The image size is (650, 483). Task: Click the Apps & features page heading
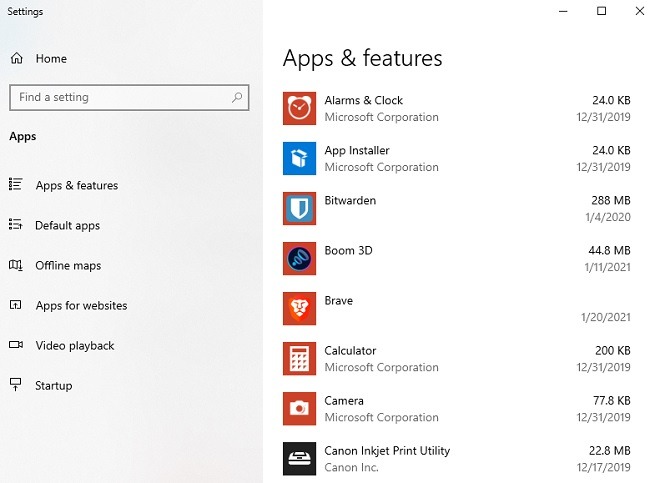click(x=363, y=58)
